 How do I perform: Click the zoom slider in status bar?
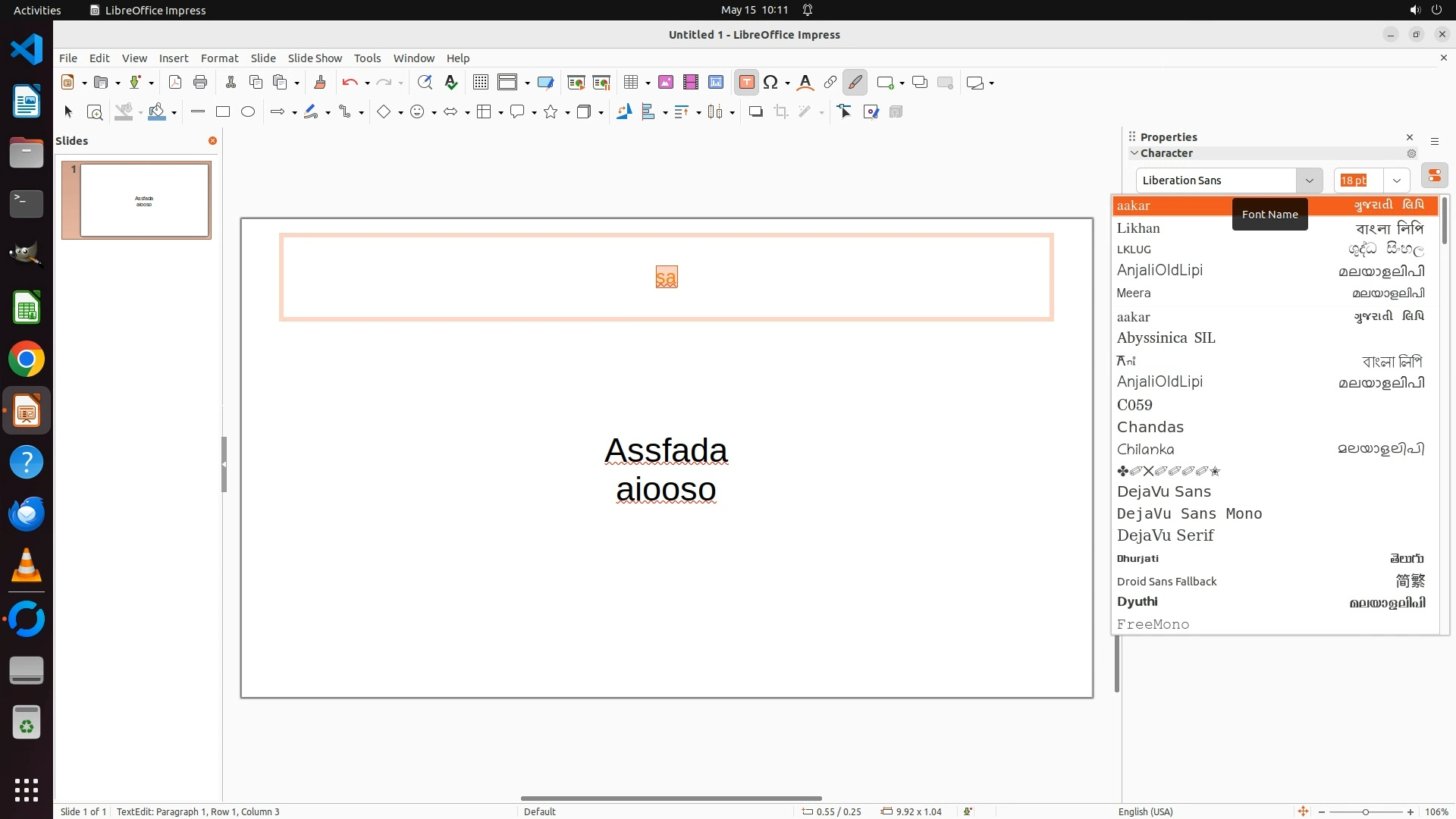point(1365,811)
